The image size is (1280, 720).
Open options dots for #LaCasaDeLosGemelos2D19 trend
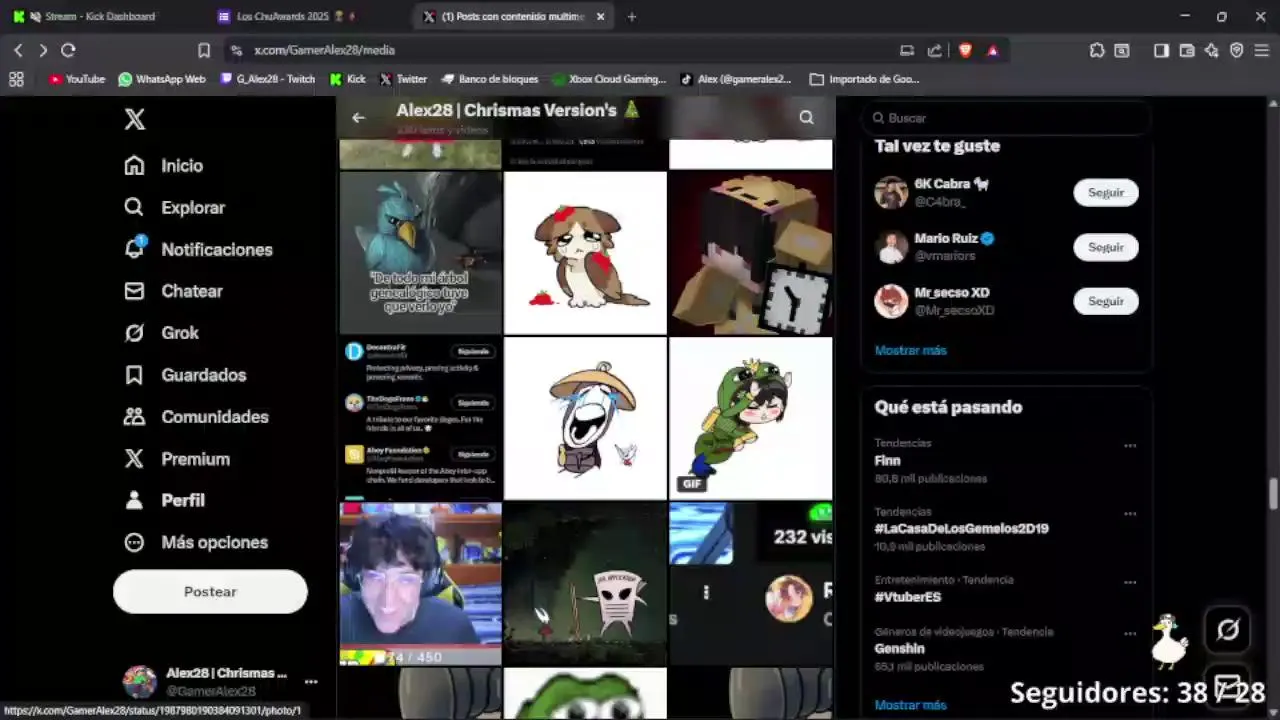point(1130,513)
